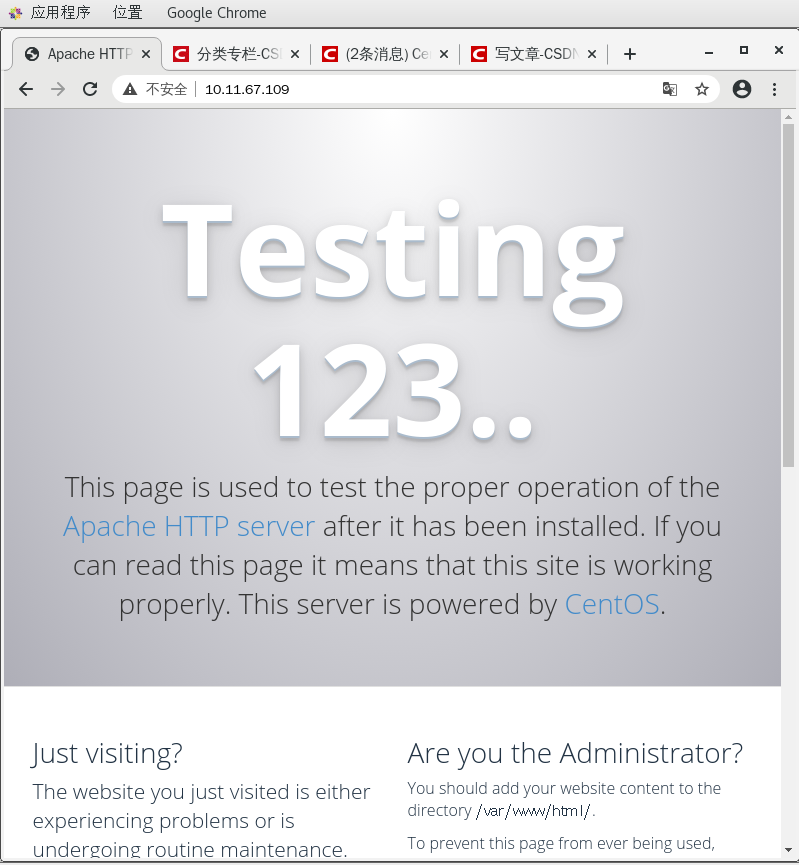Reload the current page
799x865 pixels.
tap(90, 89)
